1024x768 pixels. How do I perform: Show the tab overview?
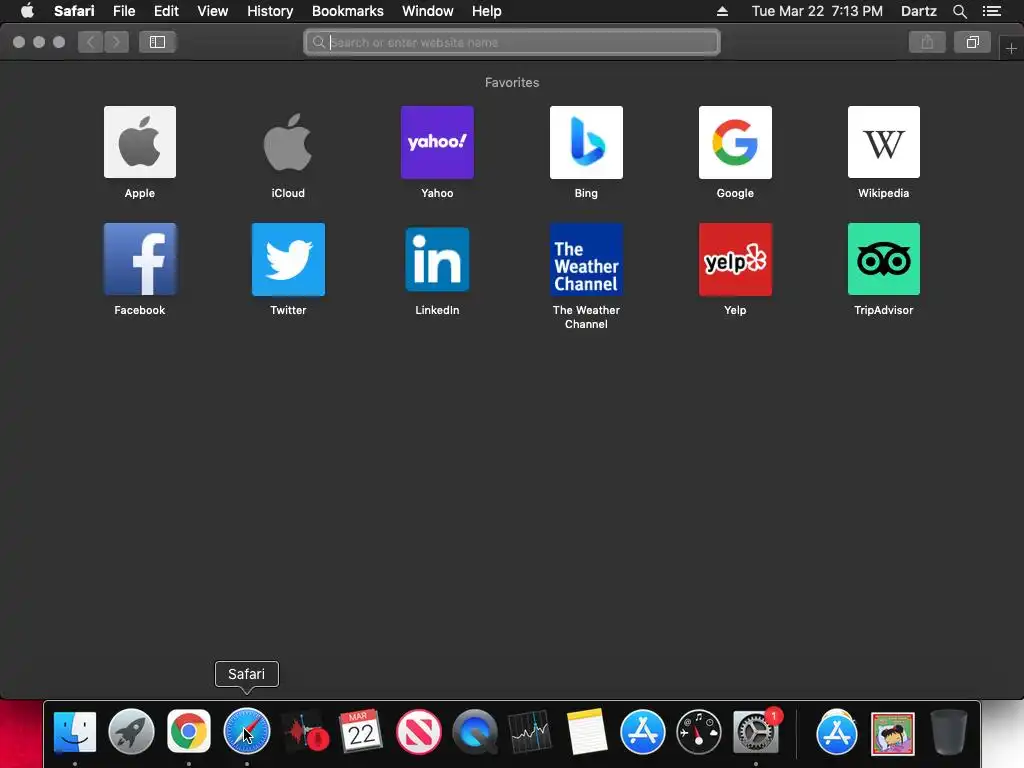pyautogui.click(x=972, y=42)
